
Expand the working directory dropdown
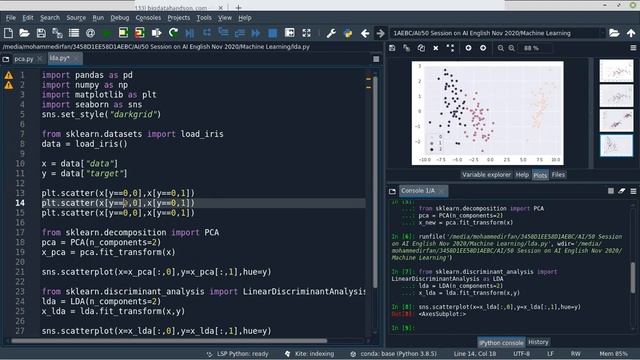(602, 33)
